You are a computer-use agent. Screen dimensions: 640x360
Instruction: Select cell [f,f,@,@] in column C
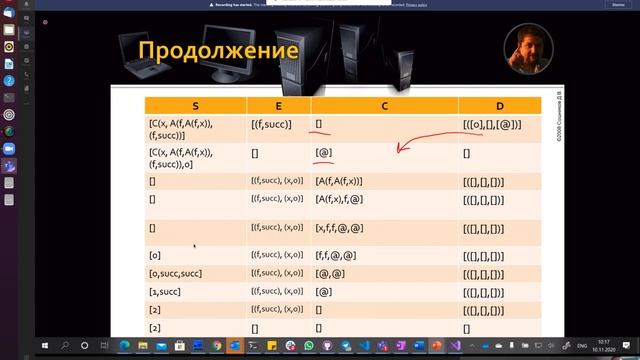pos(336,256)
